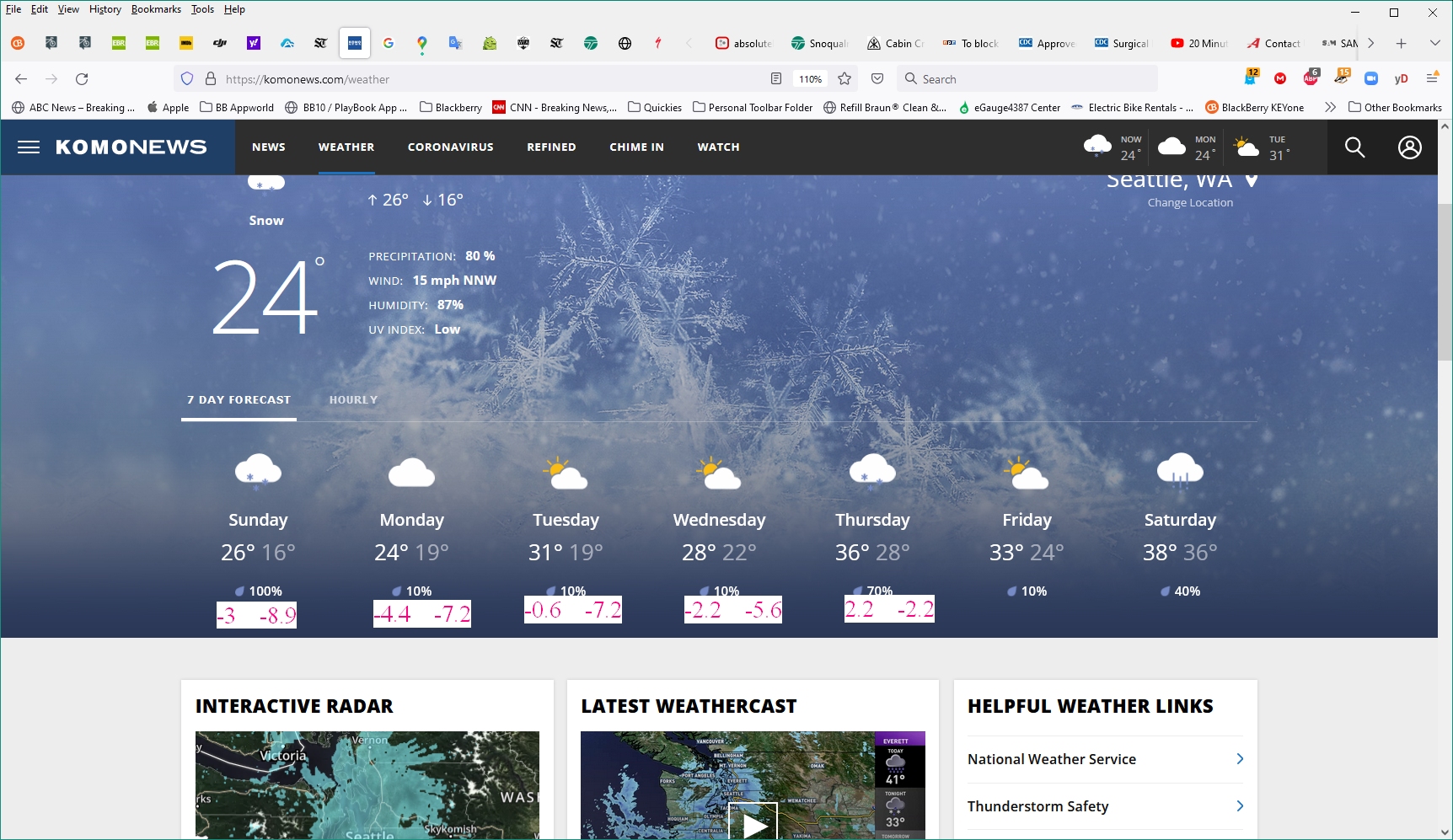Expand the Seattle, WA location dropdown

[1252, 180]
